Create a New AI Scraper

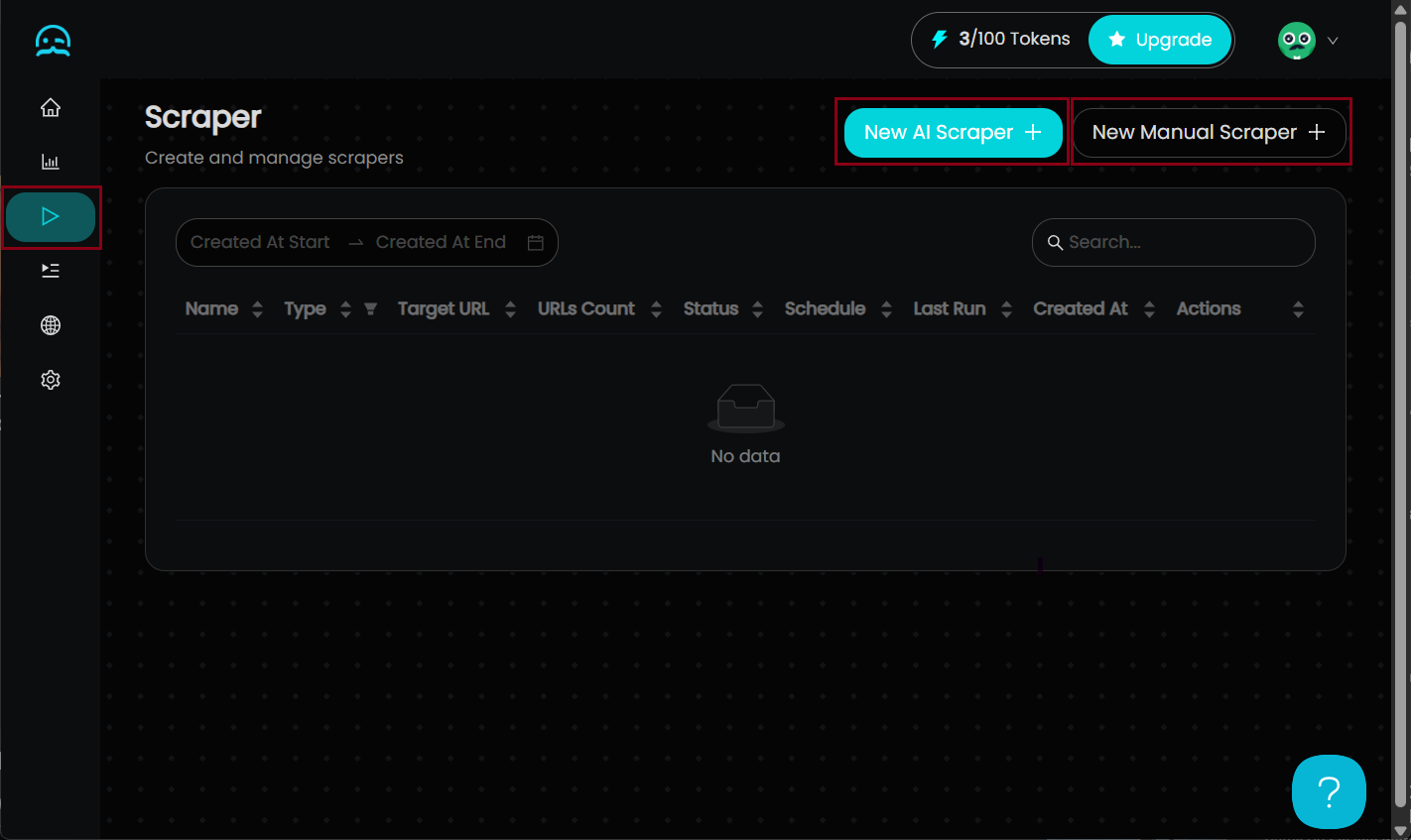(952, 132)
